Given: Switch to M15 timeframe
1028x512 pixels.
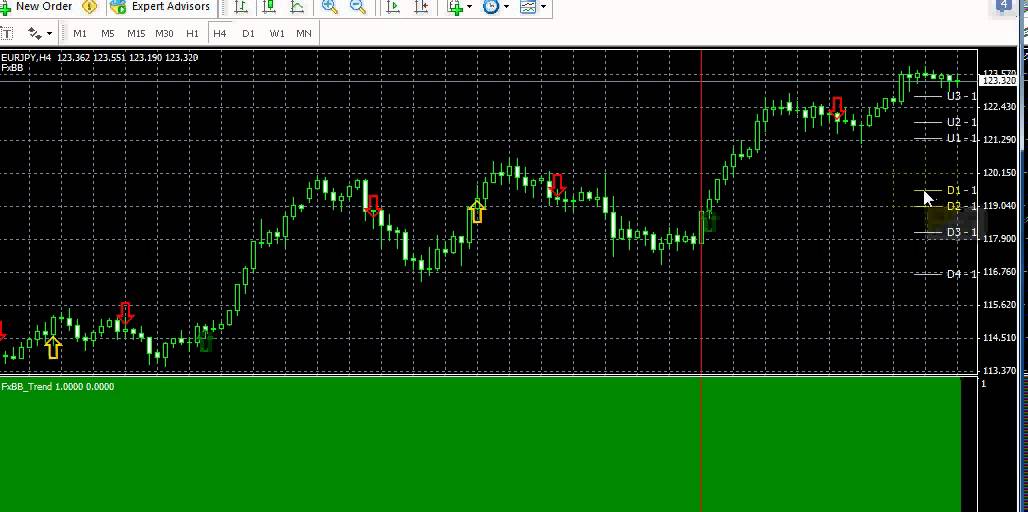Looking at the screenshot, I should (136, 33).
